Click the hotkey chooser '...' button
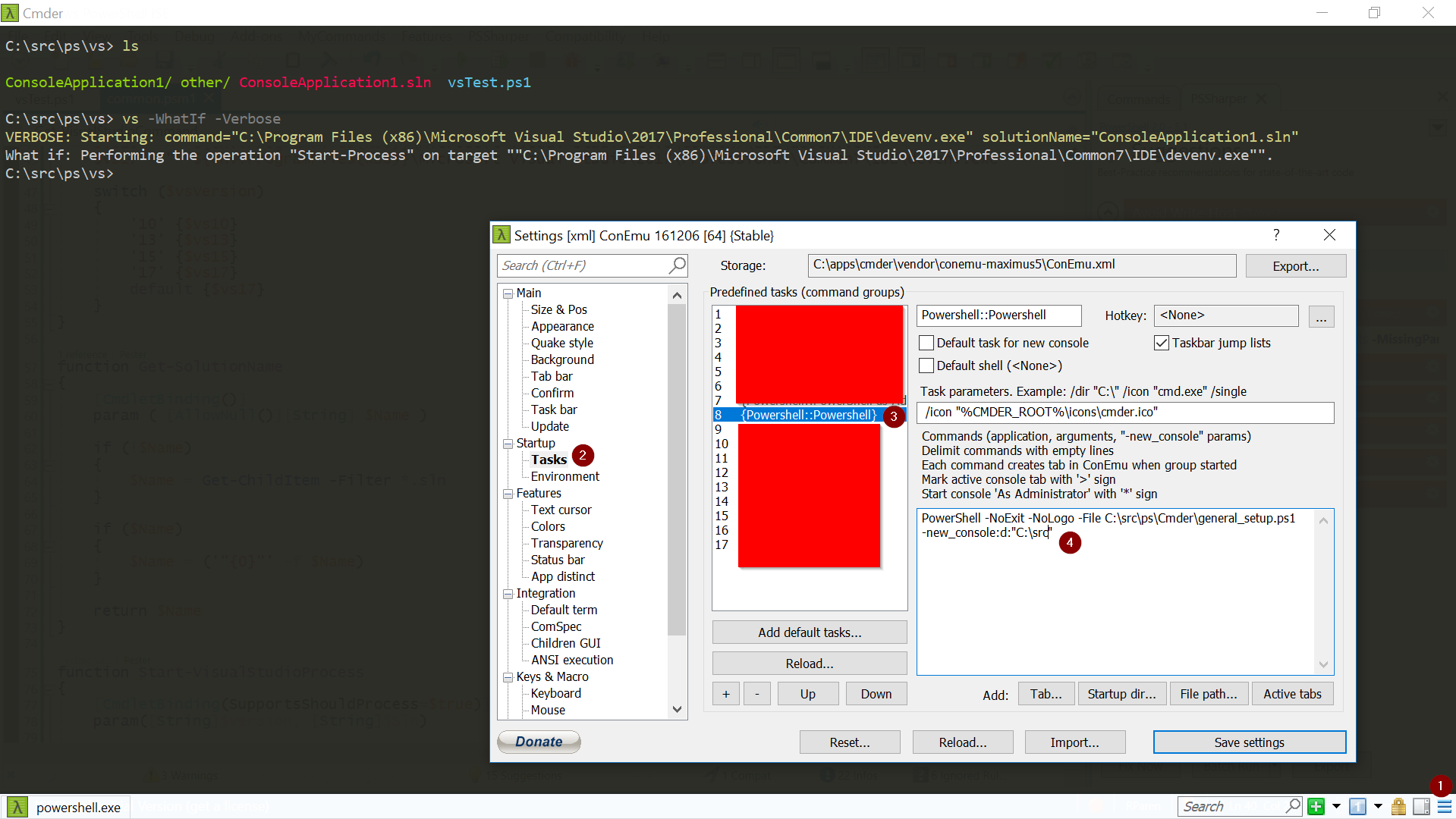 pyautogui.click(x=1321, y=316)
